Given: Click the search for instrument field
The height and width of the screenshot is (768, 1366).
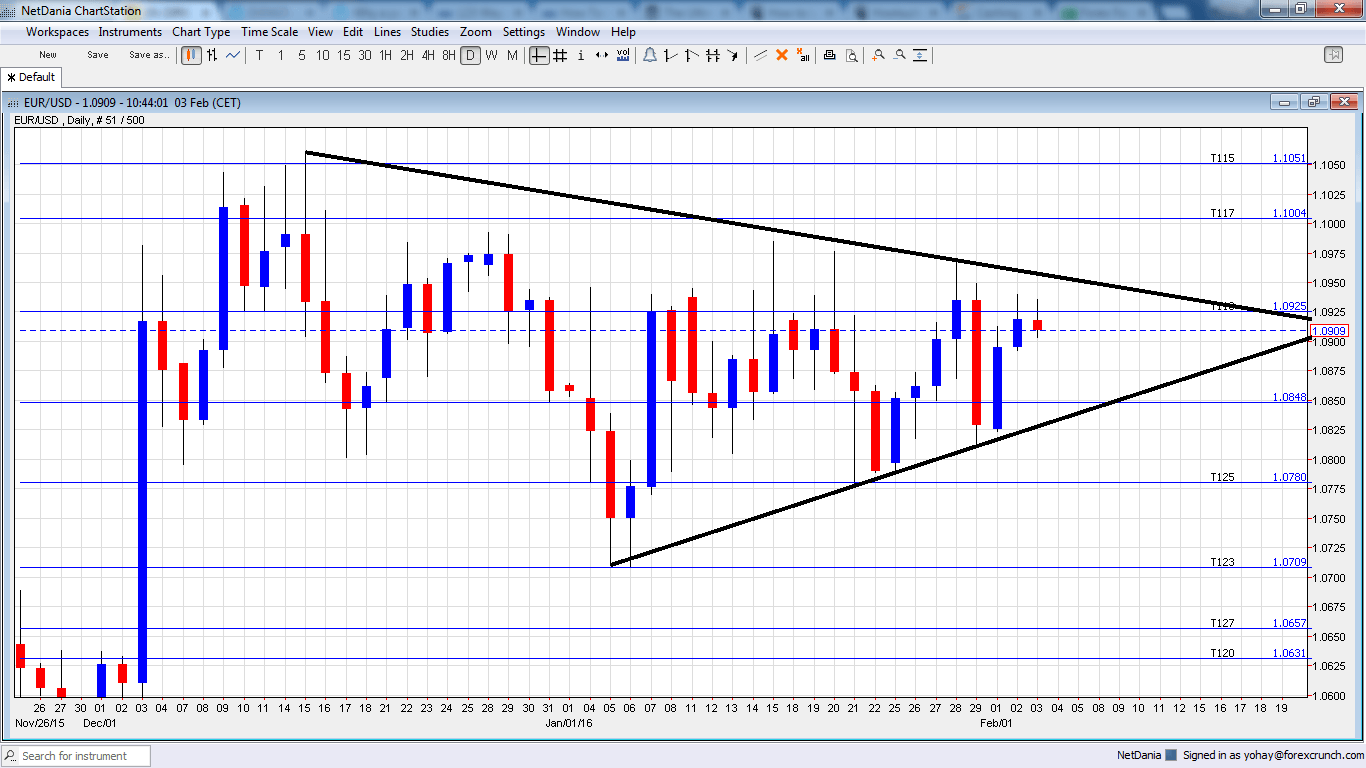Looking at the screenshot, I should [x=75, y=756].
